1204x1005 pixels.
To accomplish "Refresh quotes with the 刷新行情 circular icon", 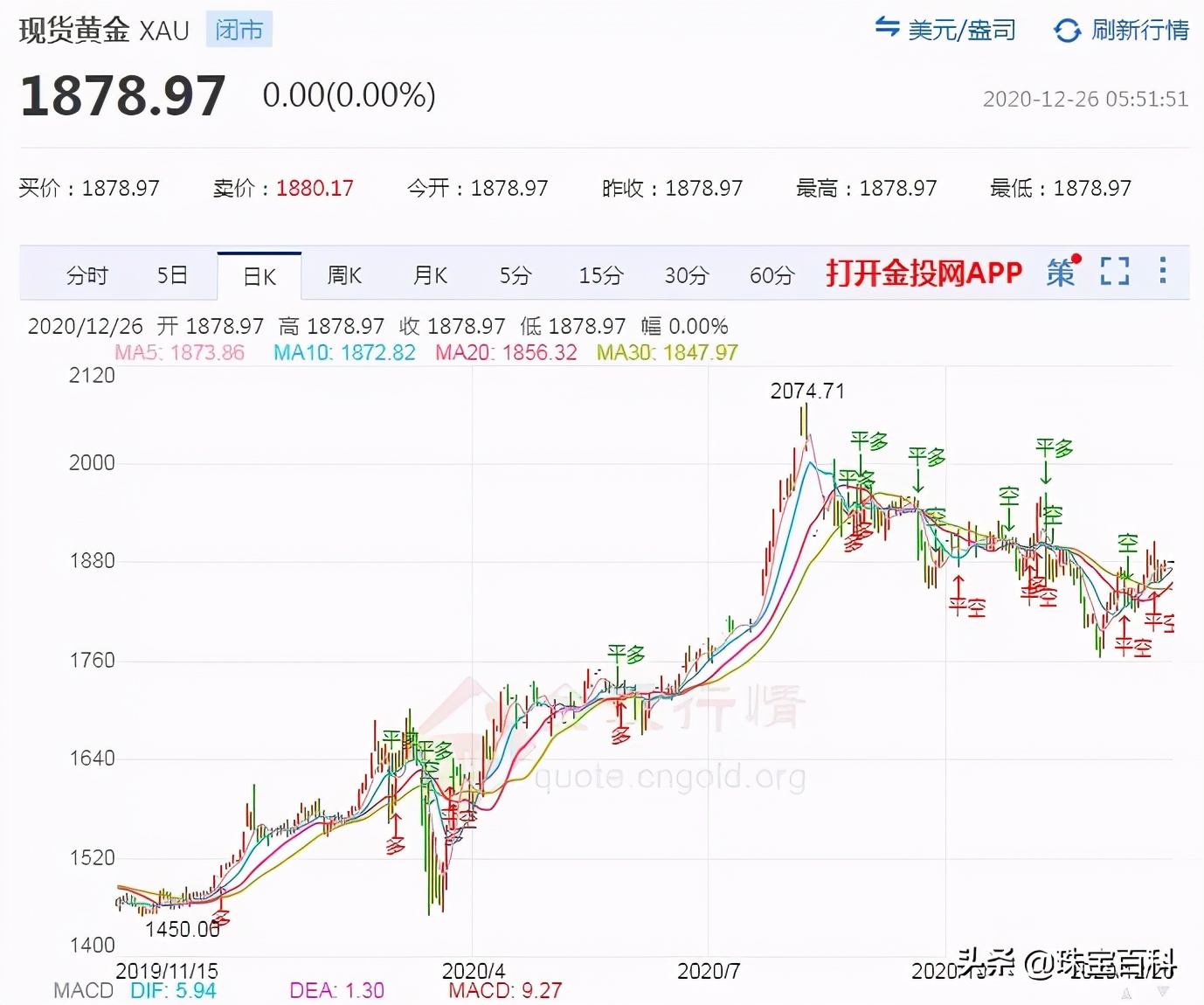I will coord(1067,29).
